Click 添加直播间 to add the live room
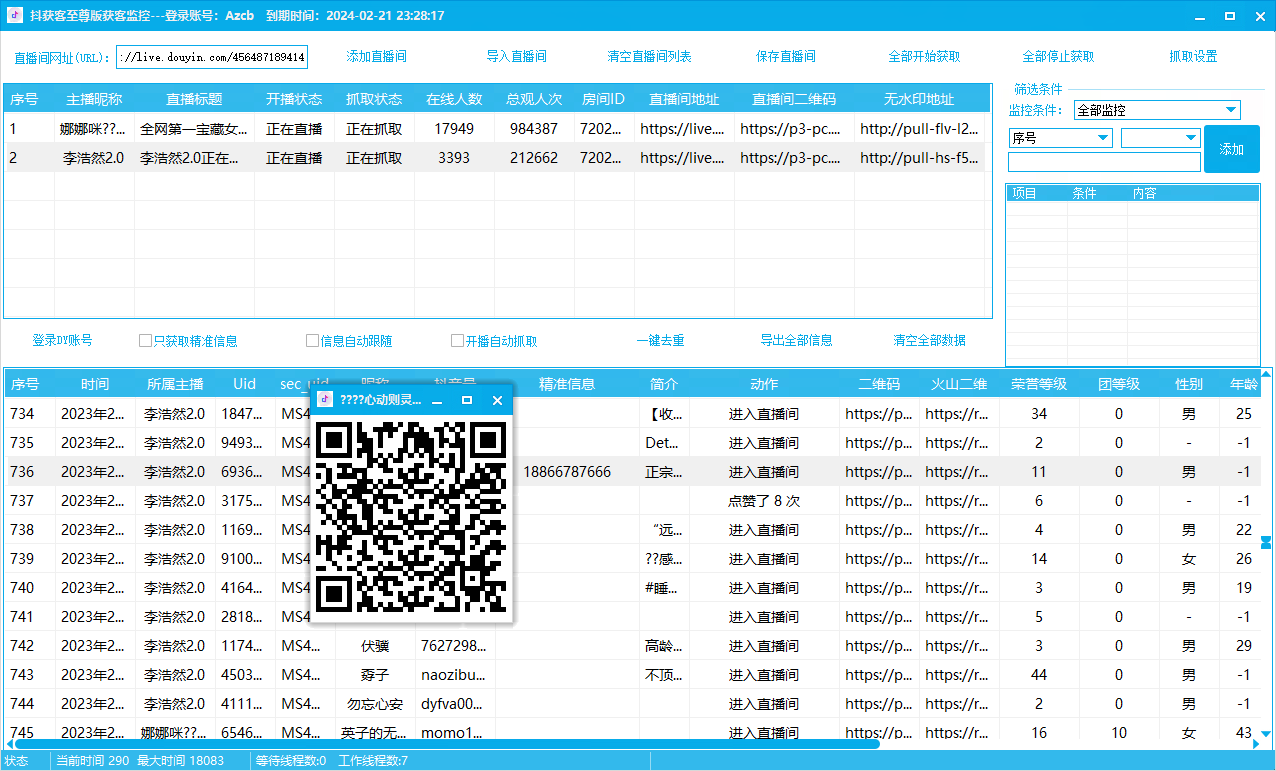 (377, 57)
